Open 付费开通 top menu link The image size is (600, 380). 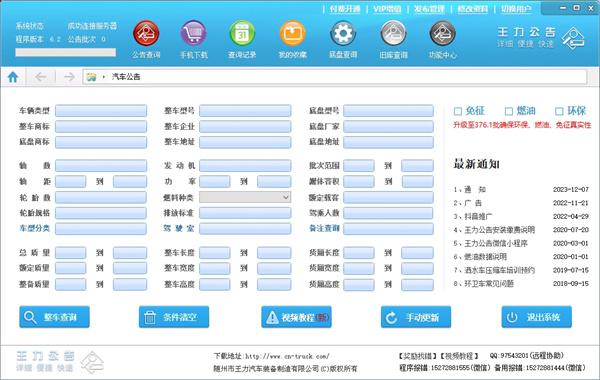[x=345, y=9]
